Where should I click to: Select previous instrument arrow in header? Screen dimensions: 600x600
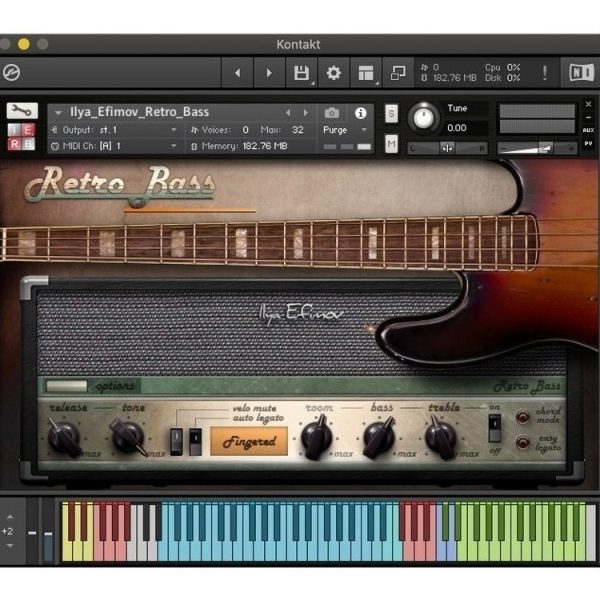click(288, 112)
